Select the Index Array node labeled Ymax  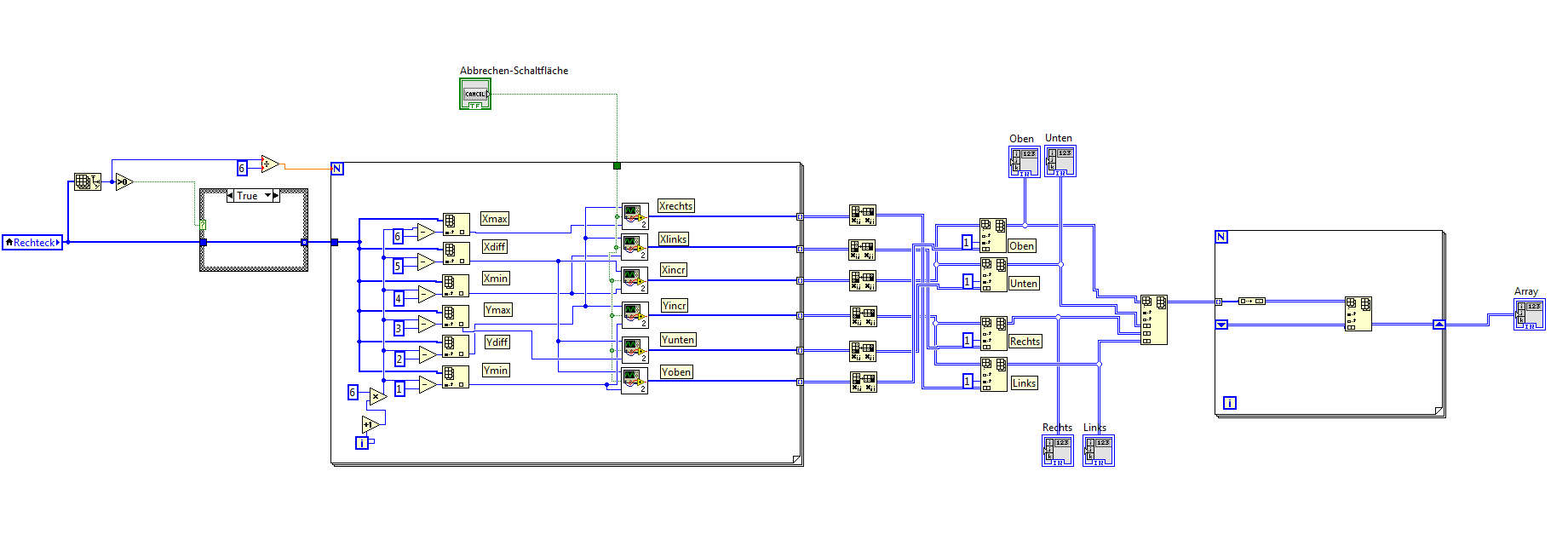[x=456, y=316]
